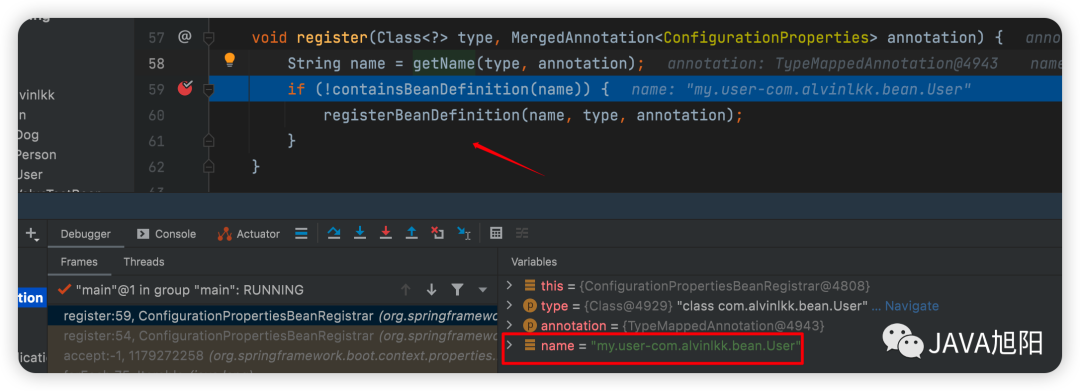Click the Run to Cursor icon
This screenshot has width=1080, height=391.
coord(464,233)
